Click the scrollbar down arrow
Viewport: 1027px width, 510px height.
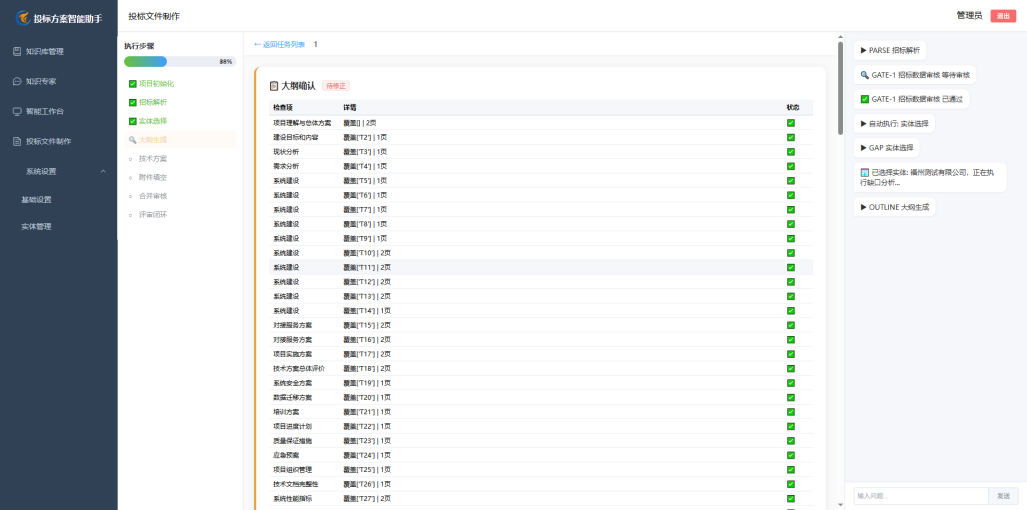pyautogui.click(x=840, y=505)
